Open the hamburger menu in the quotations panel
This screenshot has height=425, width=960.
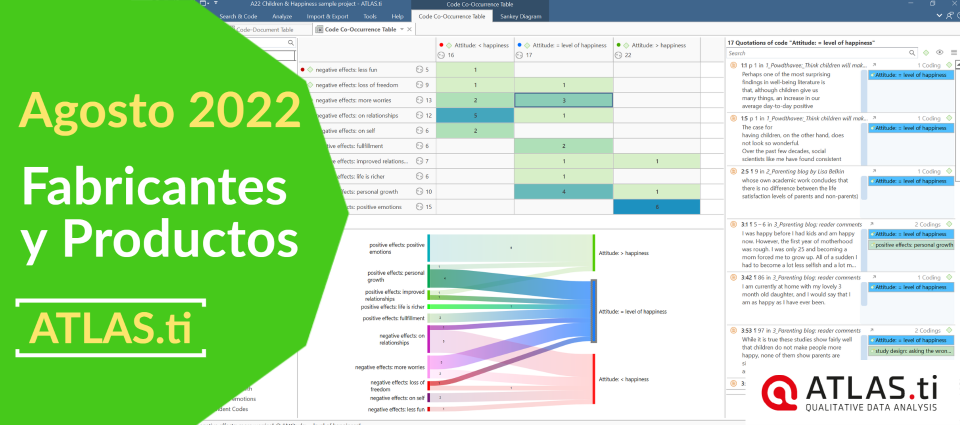[x=953, y=53]
